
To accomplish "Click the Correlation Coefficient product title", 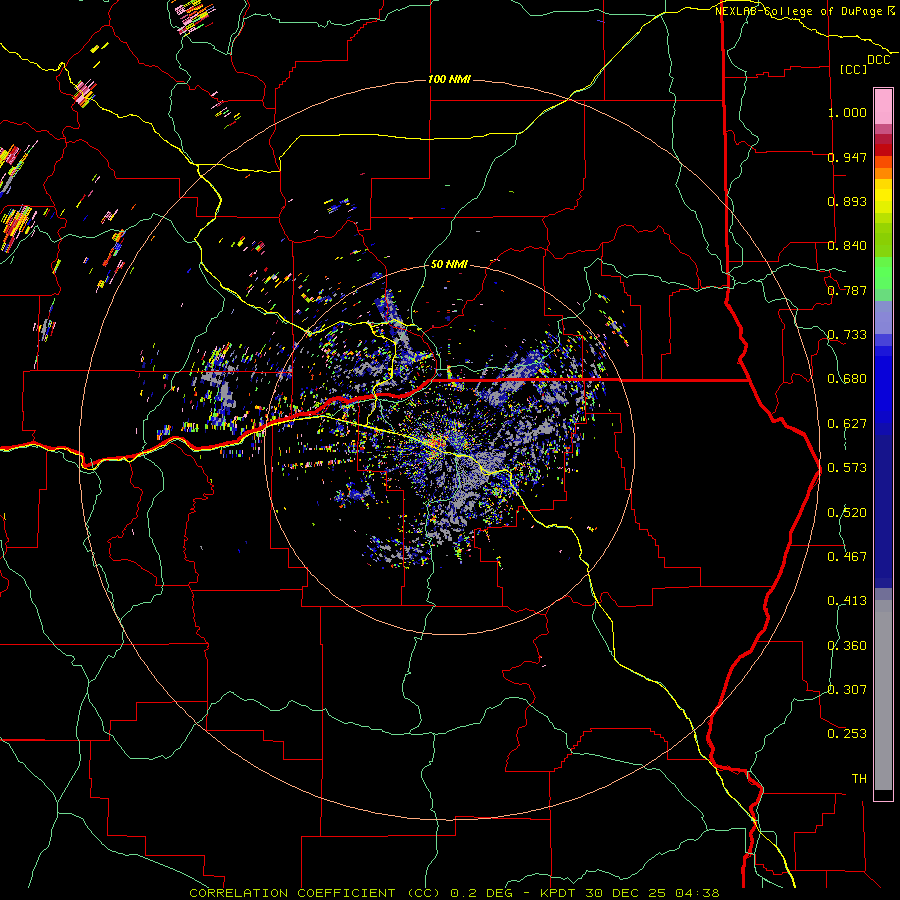I will (x=315, y=893).
